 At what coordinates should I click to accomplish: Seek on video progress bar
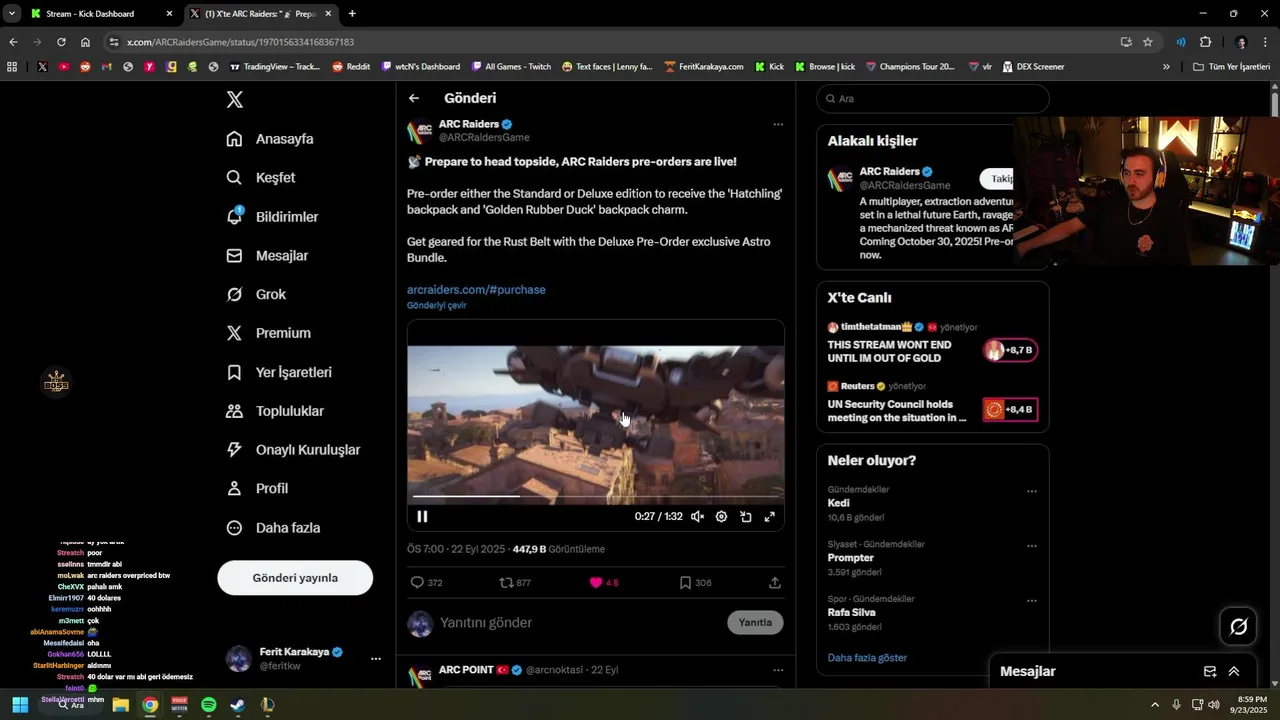[x=596, y=496]
